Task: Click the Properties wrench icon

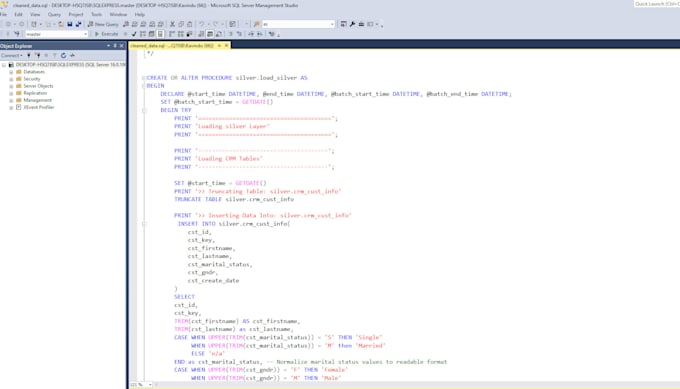Action: [x=352, y=24]
